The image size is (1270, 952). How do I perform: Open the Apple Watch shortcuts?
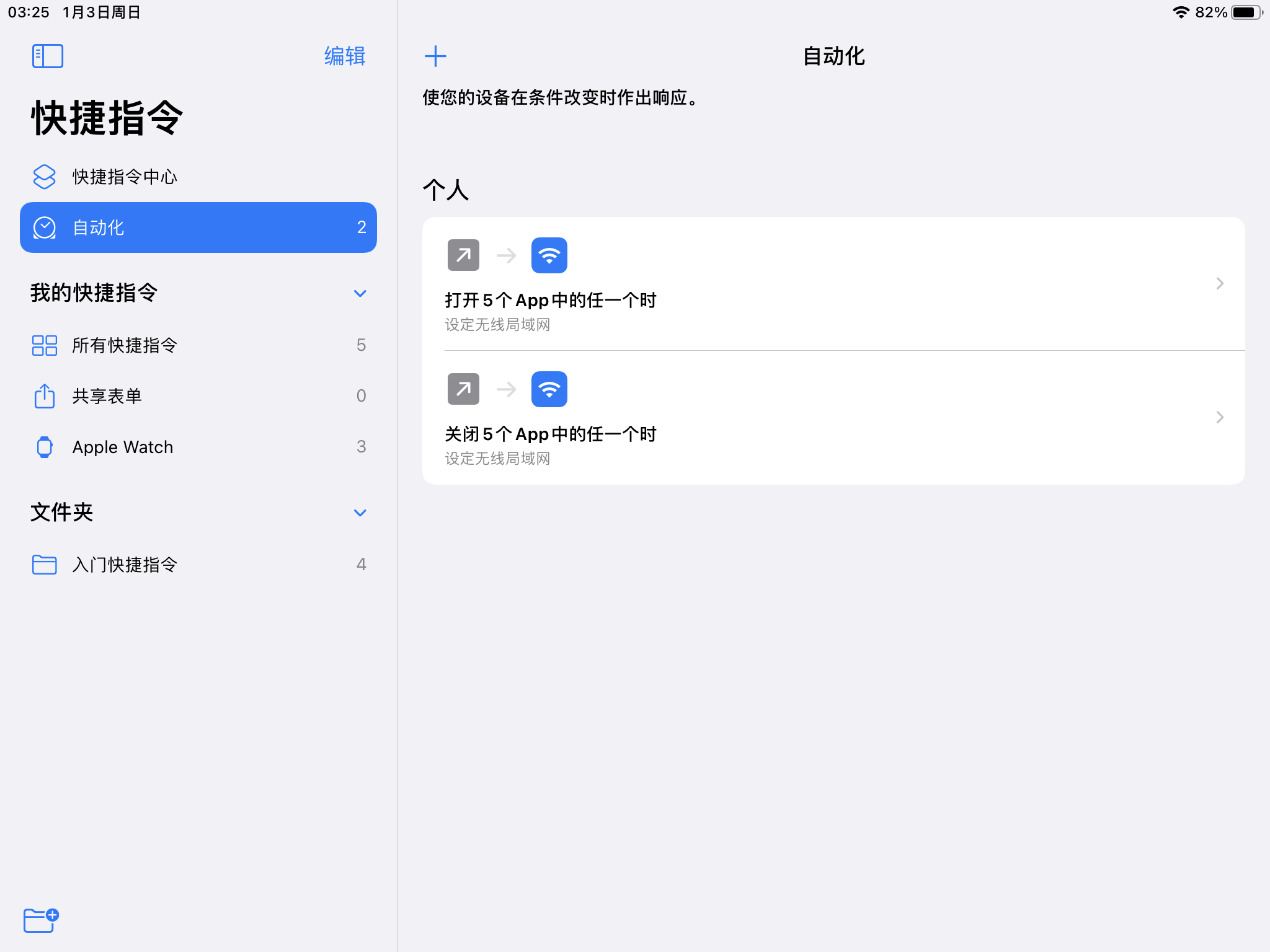coord(122,447)
